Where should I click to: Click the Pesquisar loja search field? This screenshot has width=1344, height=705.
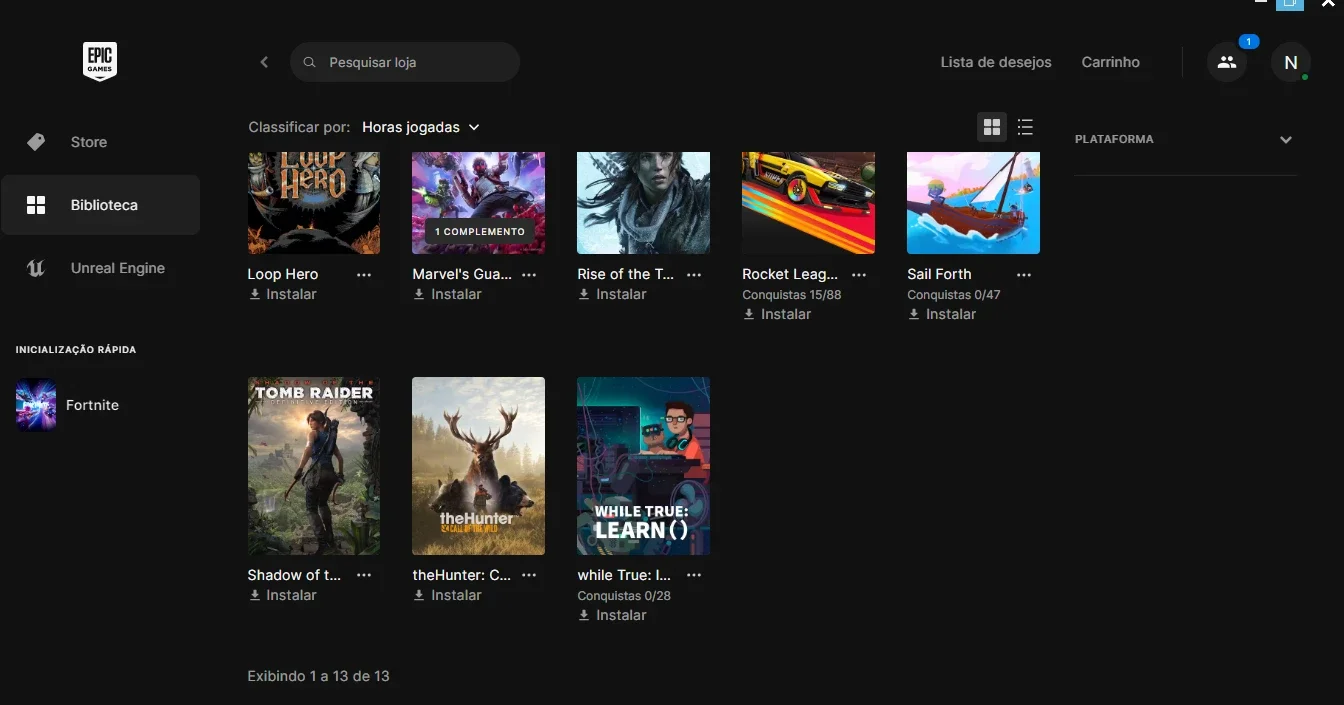405,62
